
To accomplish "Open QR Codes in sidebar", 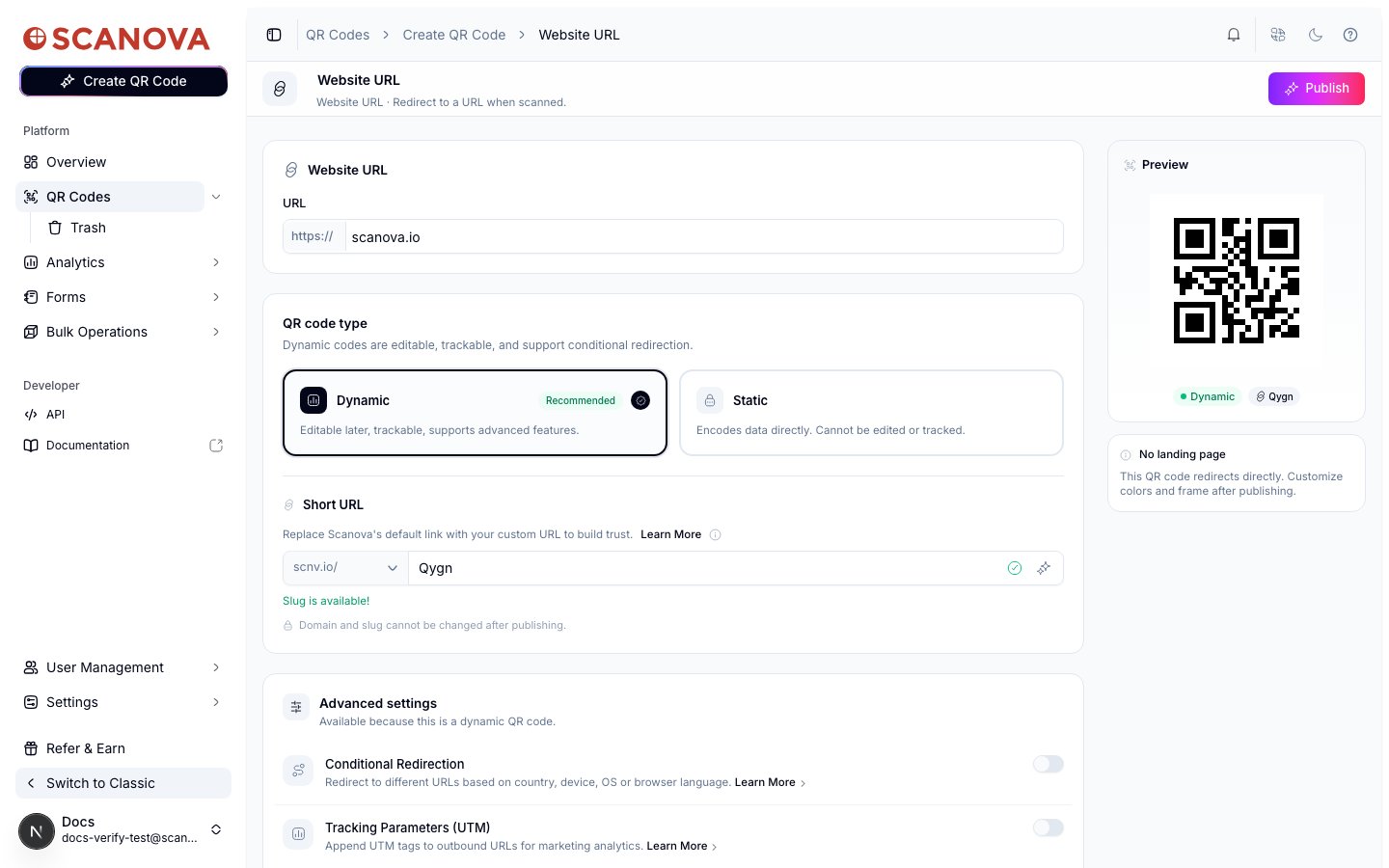I will (110, 197).
